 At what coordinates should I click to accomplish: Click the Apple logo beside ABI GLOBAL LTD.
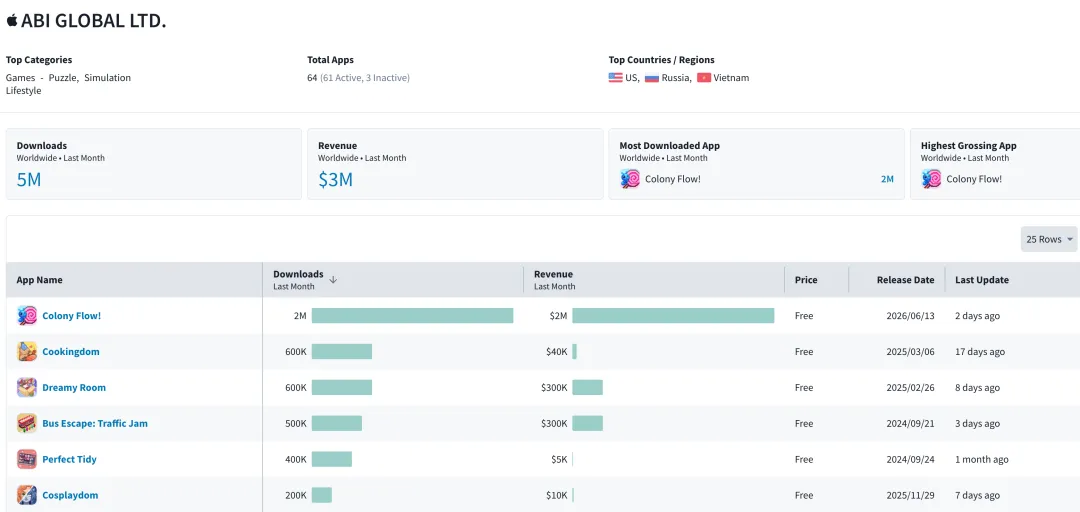12,21
